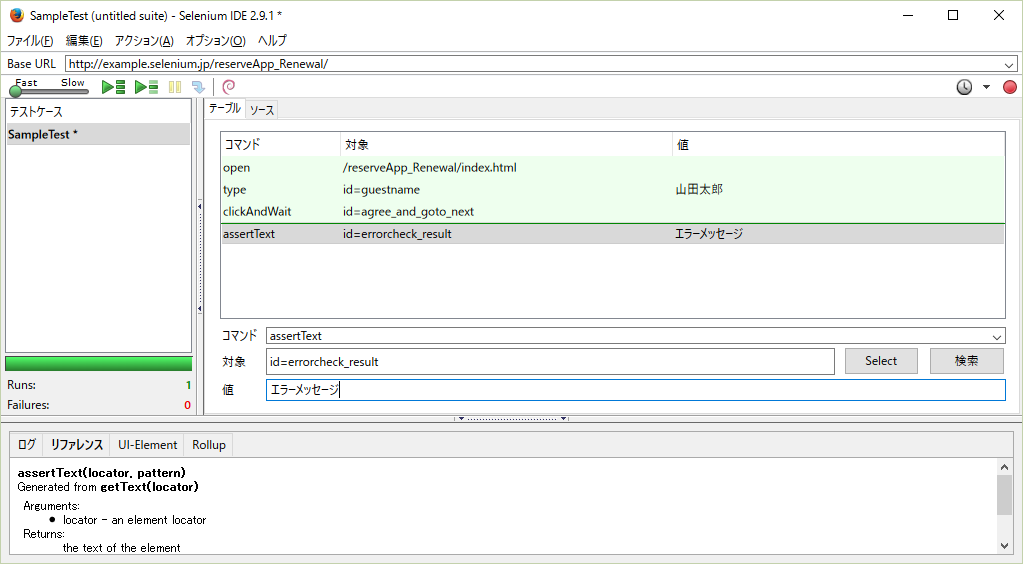This screenshot has width=1023, height=564.
Task: Open the test scheduler clock icon
Action: [964, 87]
